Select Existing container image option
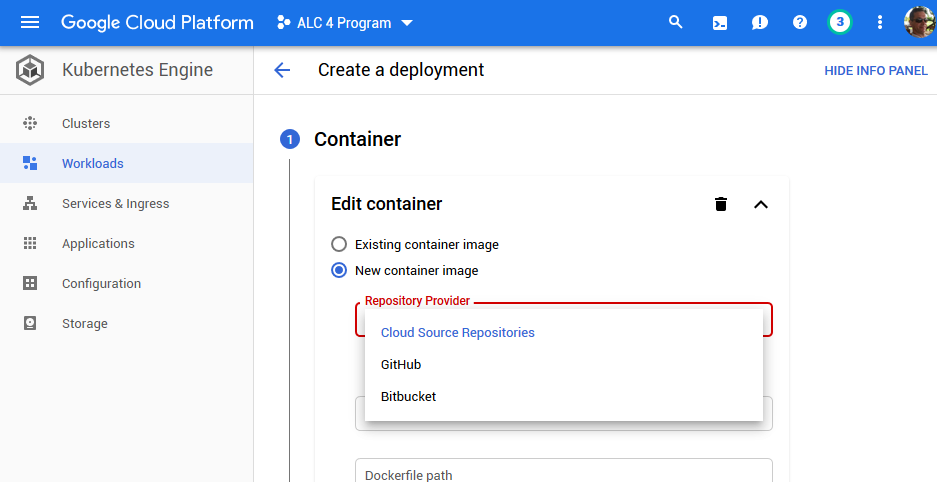Screen dimensions: 937x482 [x=339, y=244]
